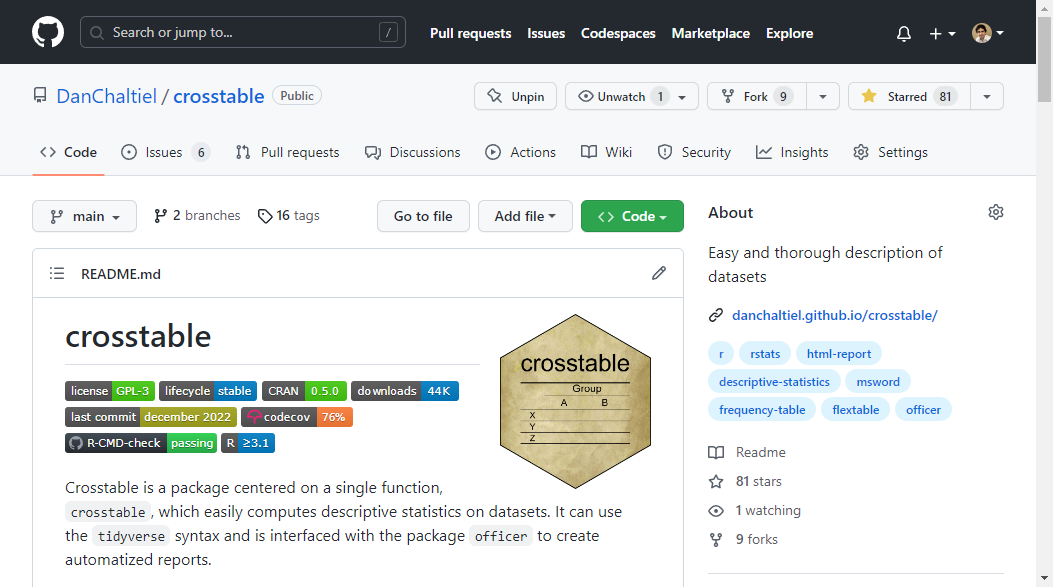Open README table of contents icon
This screenshot has height=587, width=1053.
[x=57, y=273]
